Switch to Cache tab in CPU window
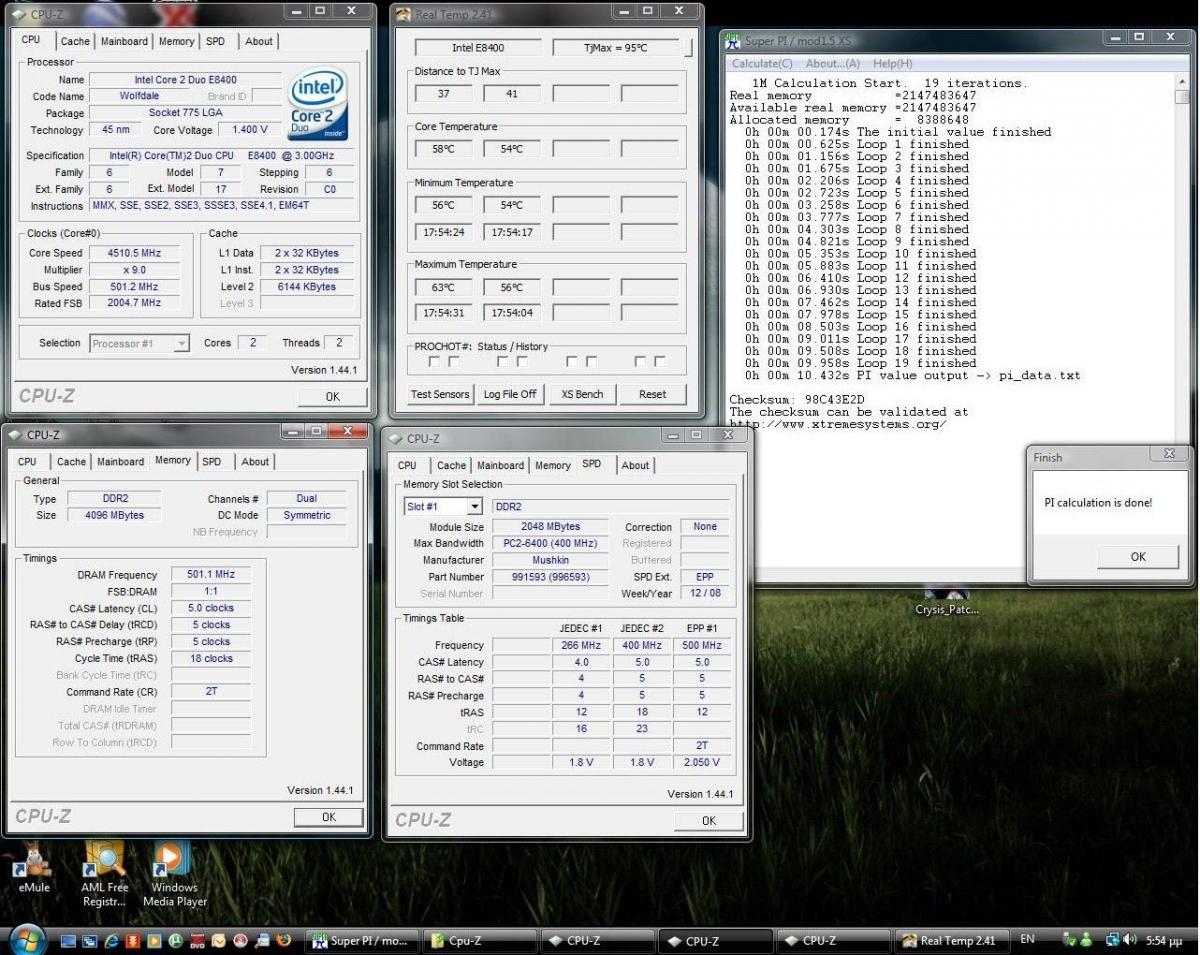The image size is (1200, 955). click(x=75, y=41)
